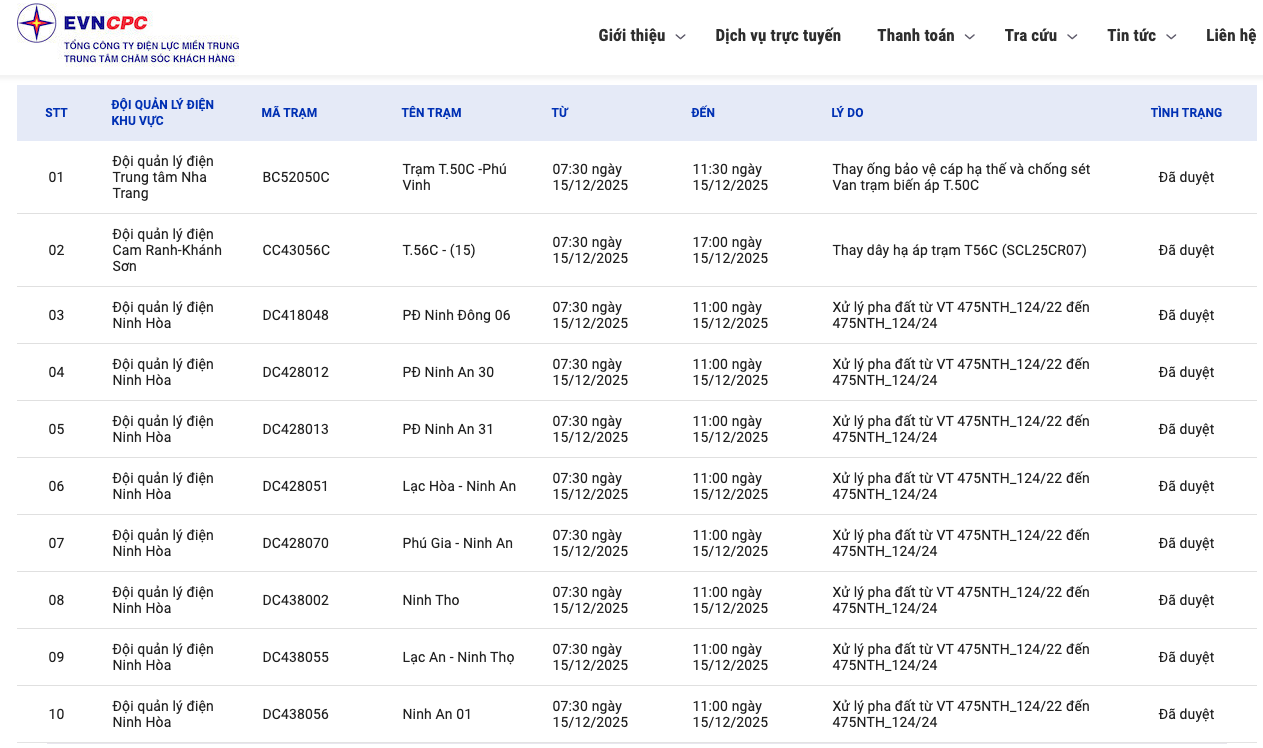Image resolution: width=1263 pixels, height=748 pixels.
Task: Select the PĐ Ninh An 30 row
Action: [448, 372]
